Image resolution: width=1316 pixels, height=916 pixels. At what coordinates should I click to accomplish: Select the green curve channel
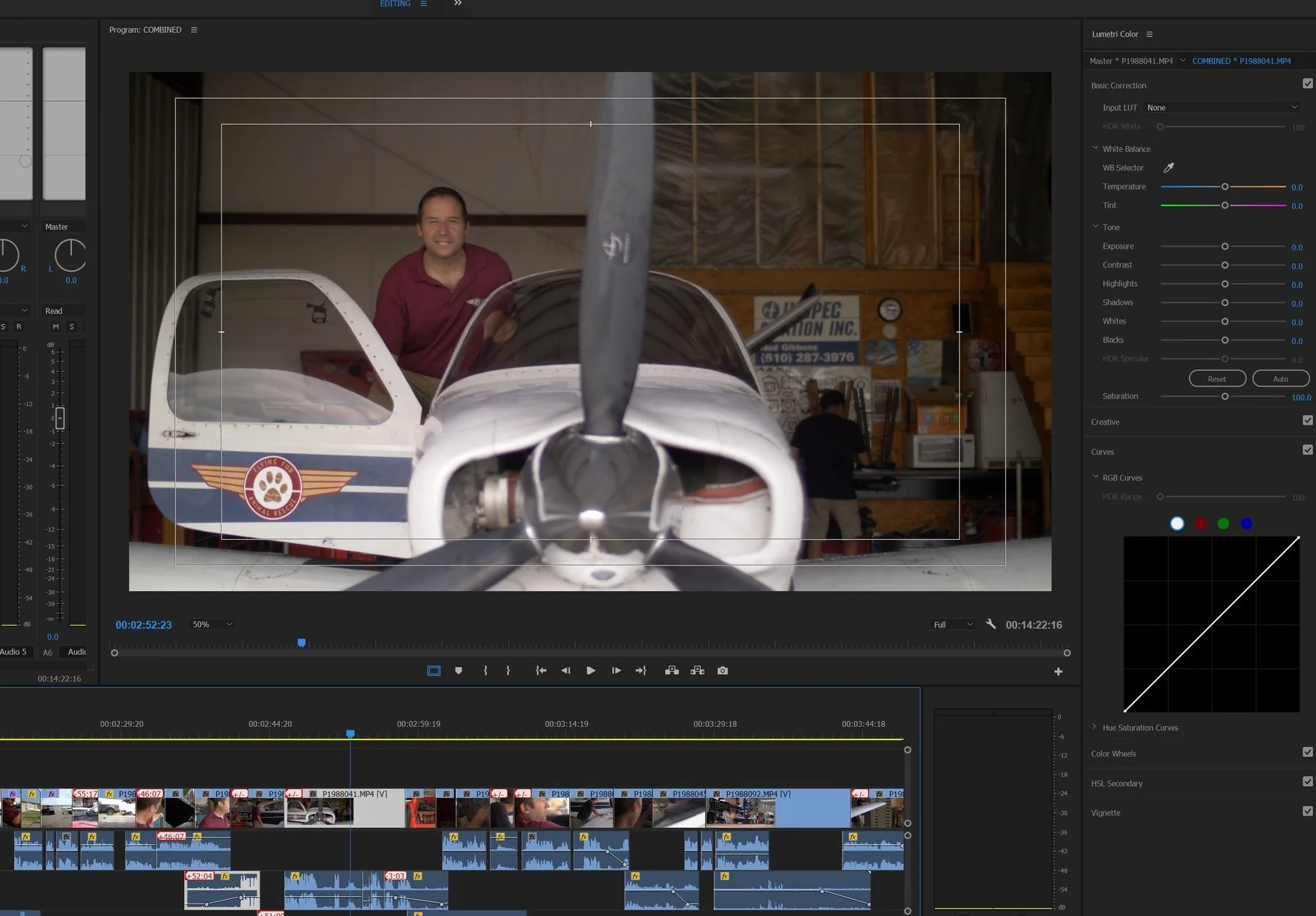1223,524
